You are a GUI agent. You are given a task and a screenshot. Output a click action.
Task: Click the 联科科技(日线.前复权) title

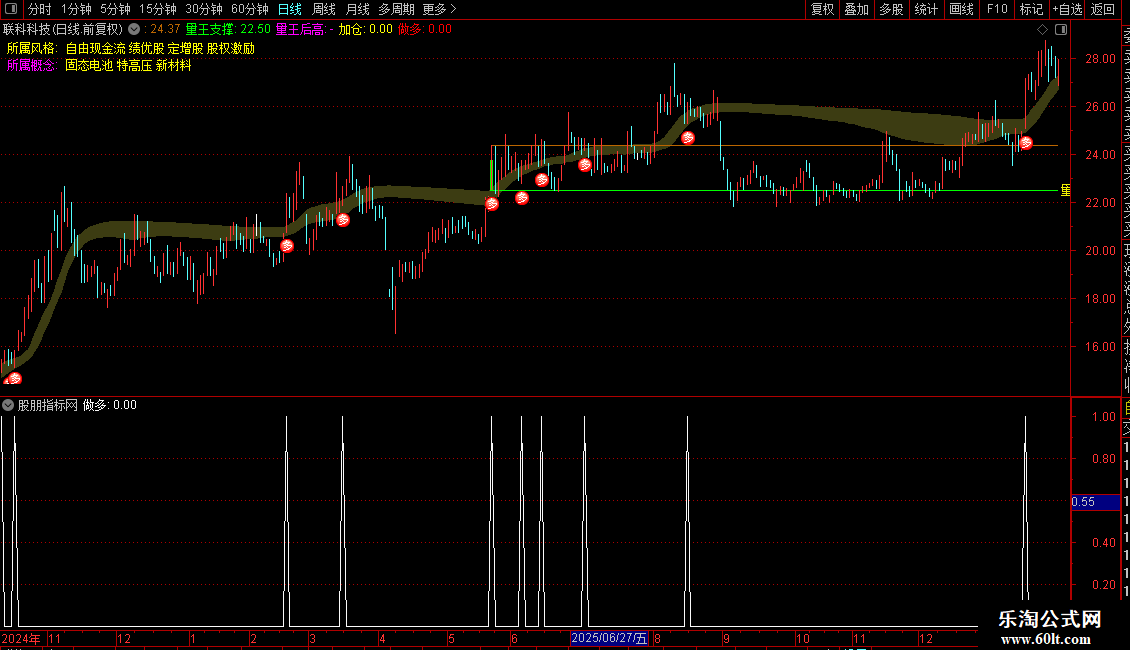(63, 30)
